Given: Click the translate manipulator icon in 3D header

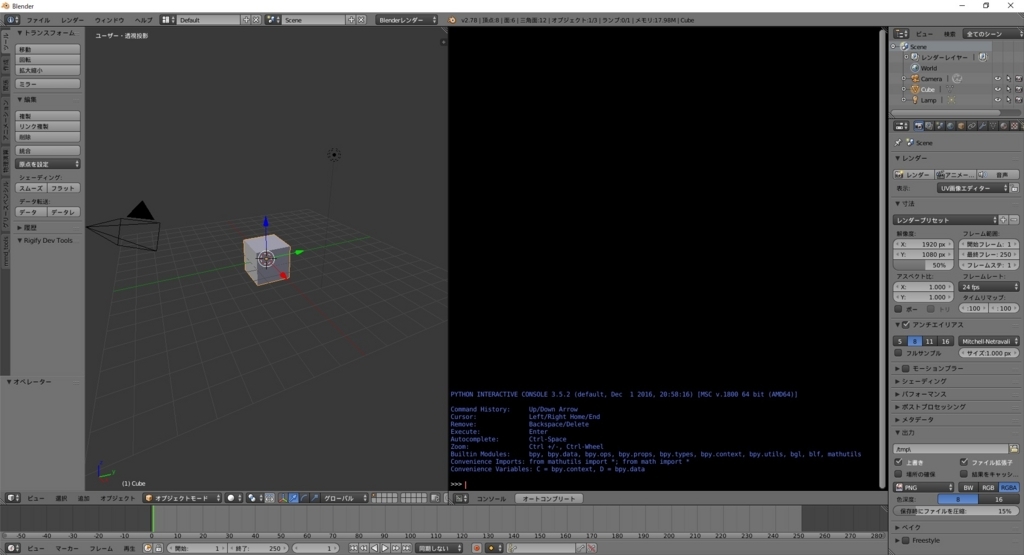Looking at the screenshot, I should coord(293,498).
